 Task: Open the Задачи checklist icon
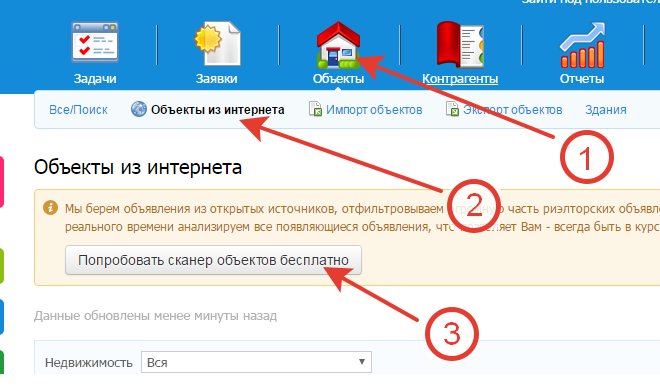coord(95,43)
